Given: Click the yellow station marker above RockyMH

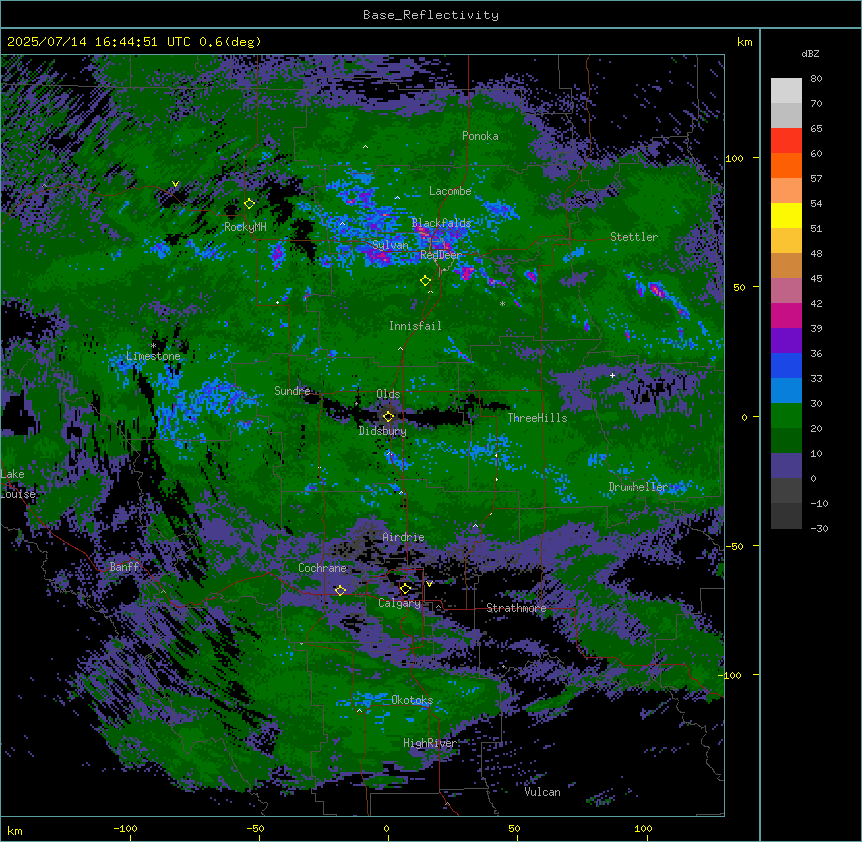Looking at the screenshot, I should click(x=249, y=204).
